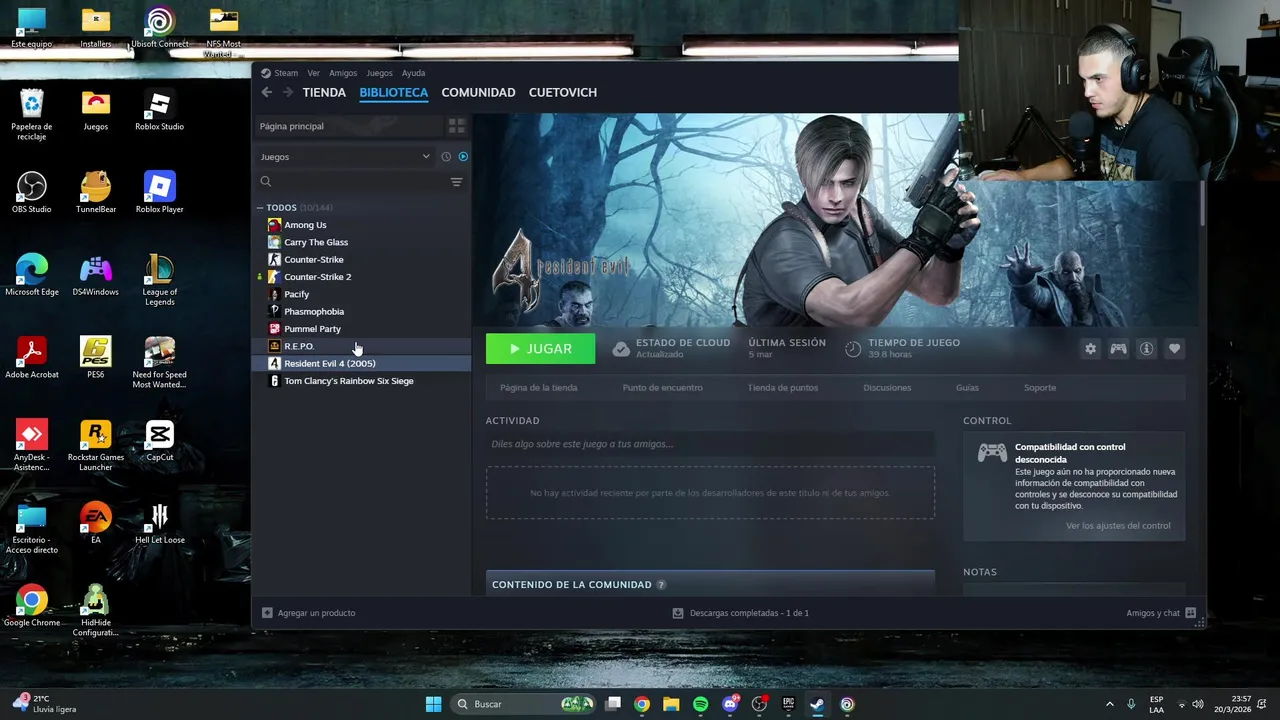Open the Soporte link
The height and width of the screenshot is (720, 1280).
[x=1039, y=388]
